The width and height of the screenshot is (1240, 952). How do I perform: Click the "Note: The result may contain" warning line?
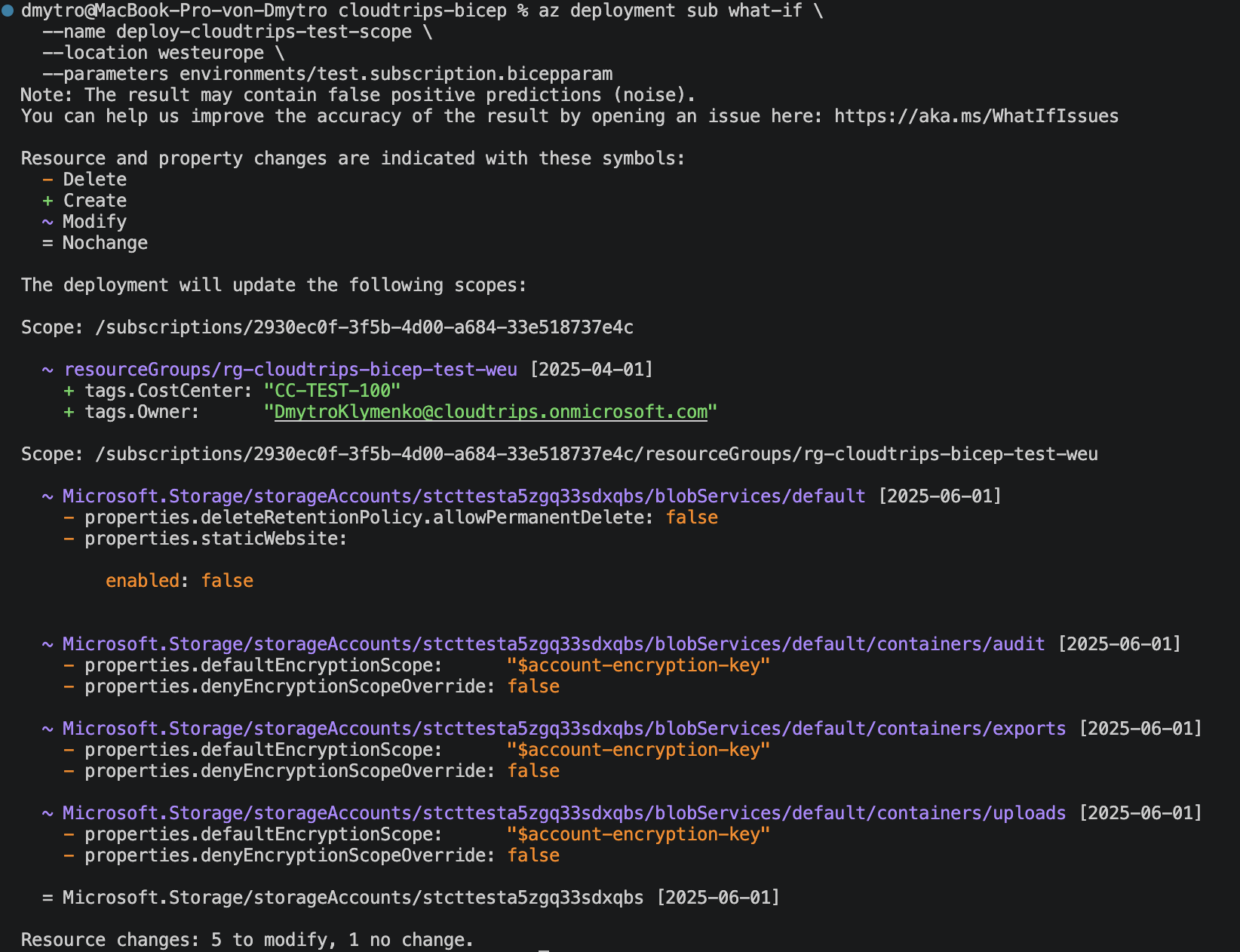[x=358, y=95]
